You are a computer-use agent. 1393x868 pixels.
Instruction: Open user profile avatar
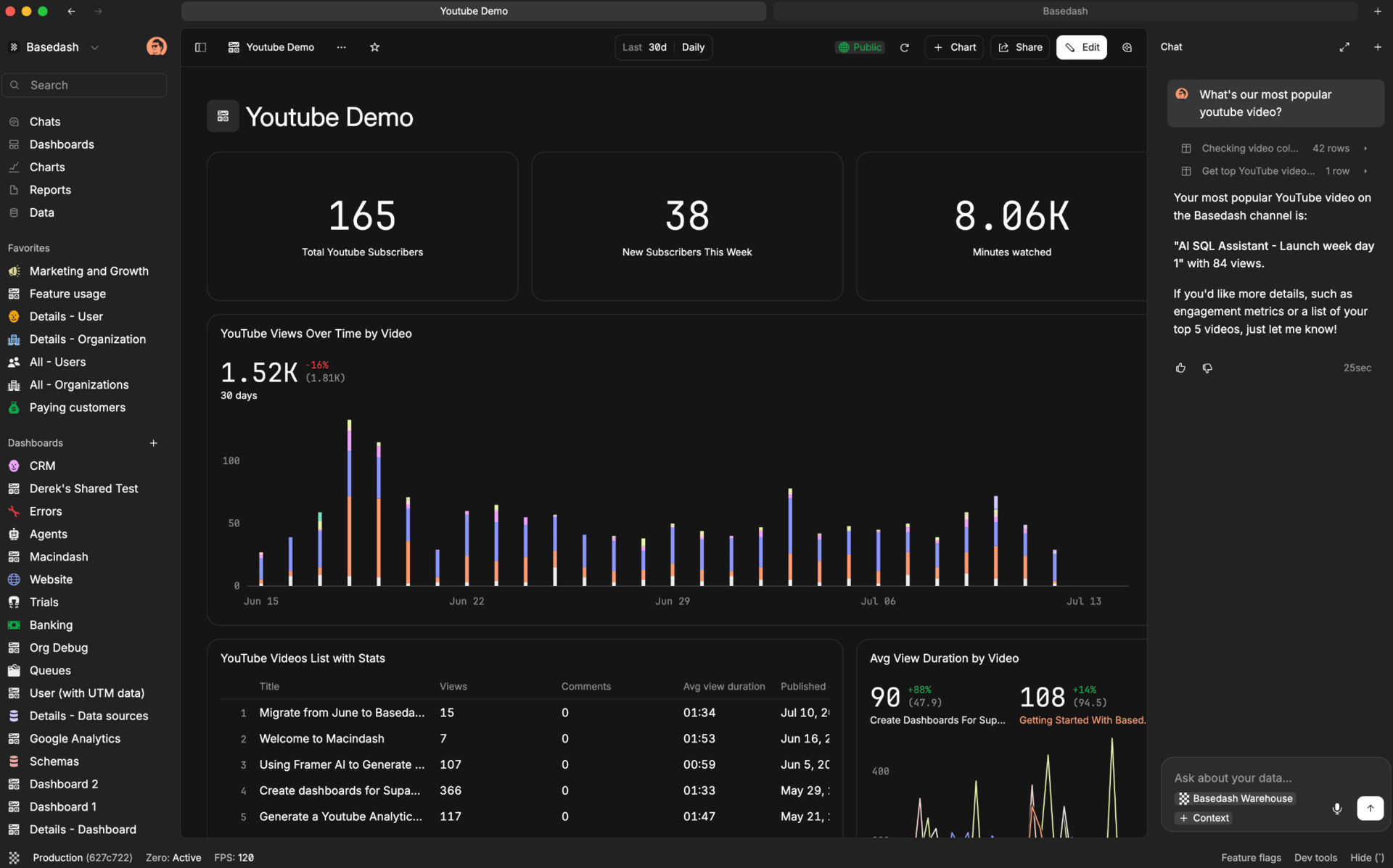coord(156,47)
